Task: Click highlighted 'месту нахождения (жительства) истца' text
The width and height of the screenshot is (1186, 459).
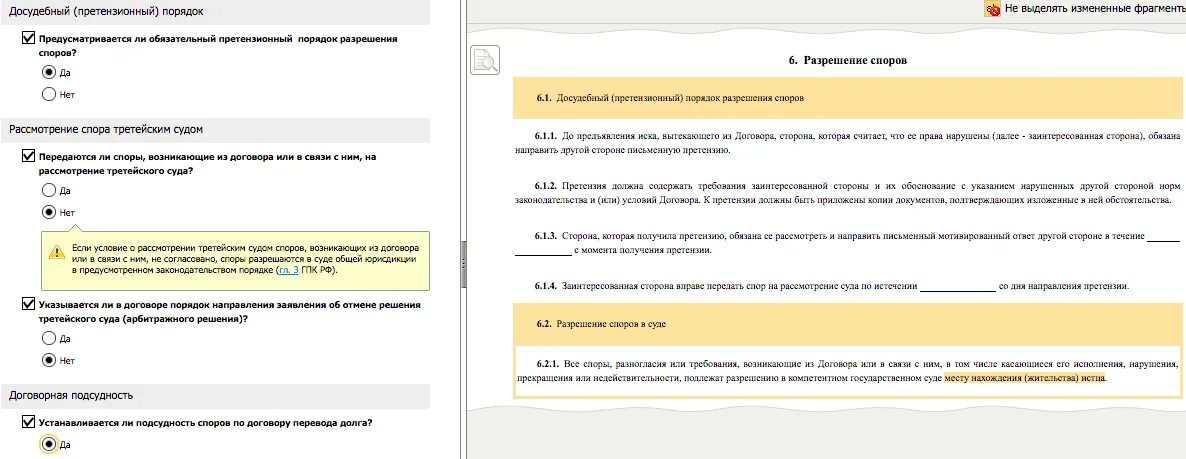Action: point(1025,378)
